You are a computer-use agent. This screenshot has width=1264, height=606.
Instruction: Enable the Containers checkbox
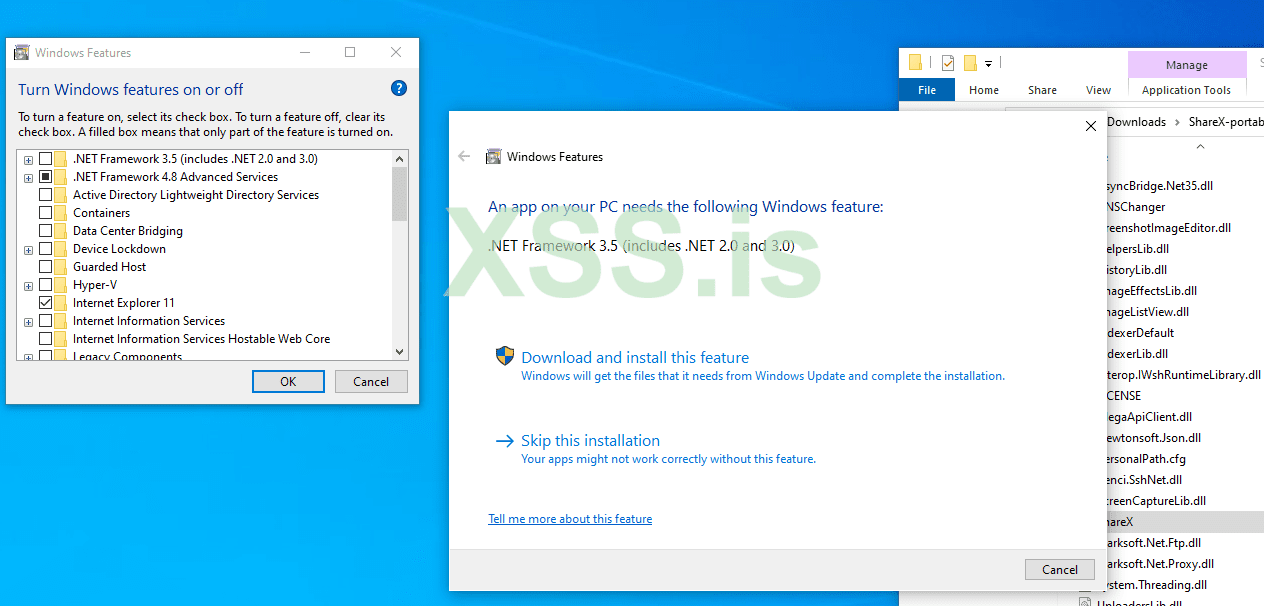point(45,213)
